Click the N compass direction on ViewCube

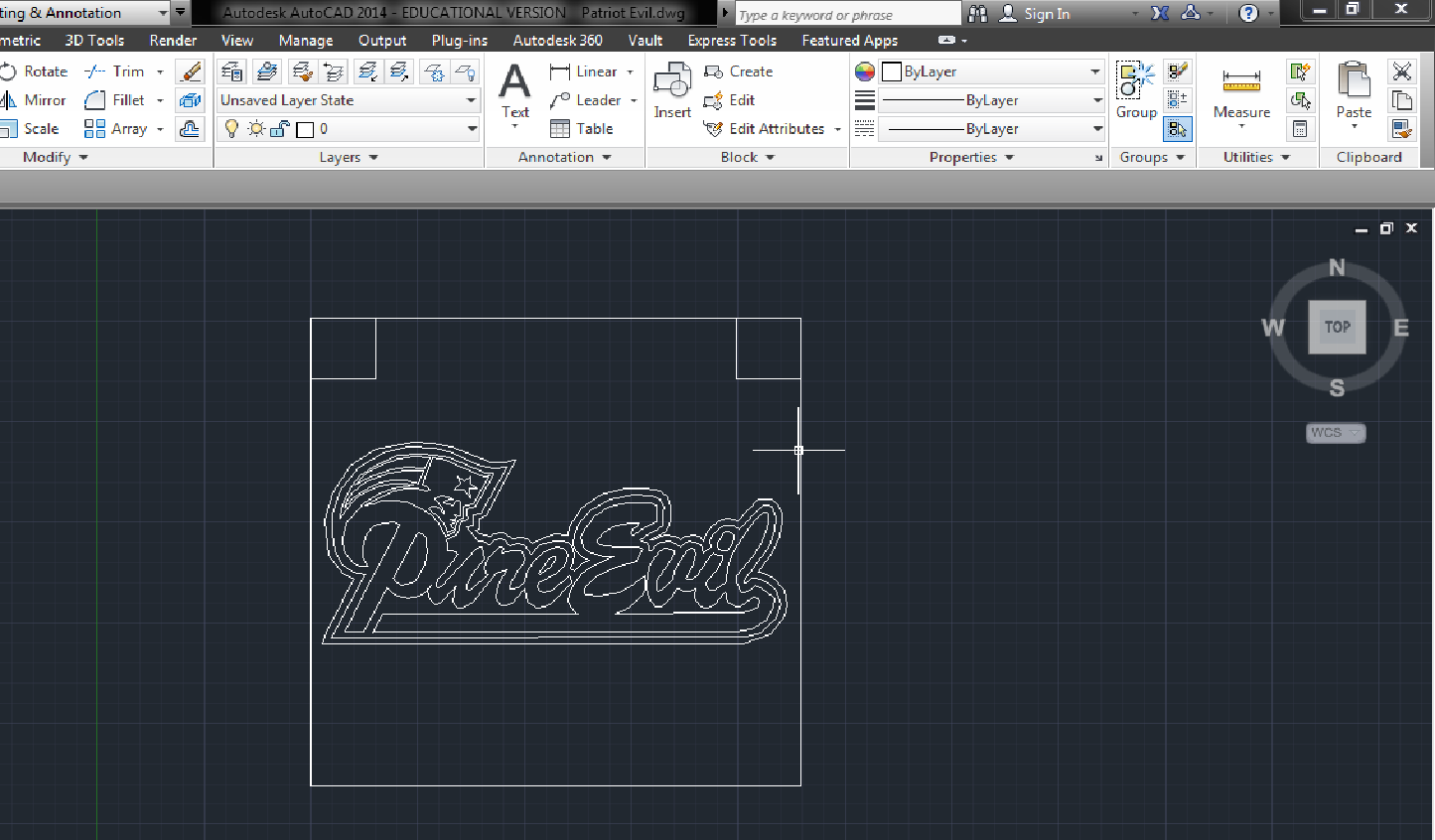1337,268
